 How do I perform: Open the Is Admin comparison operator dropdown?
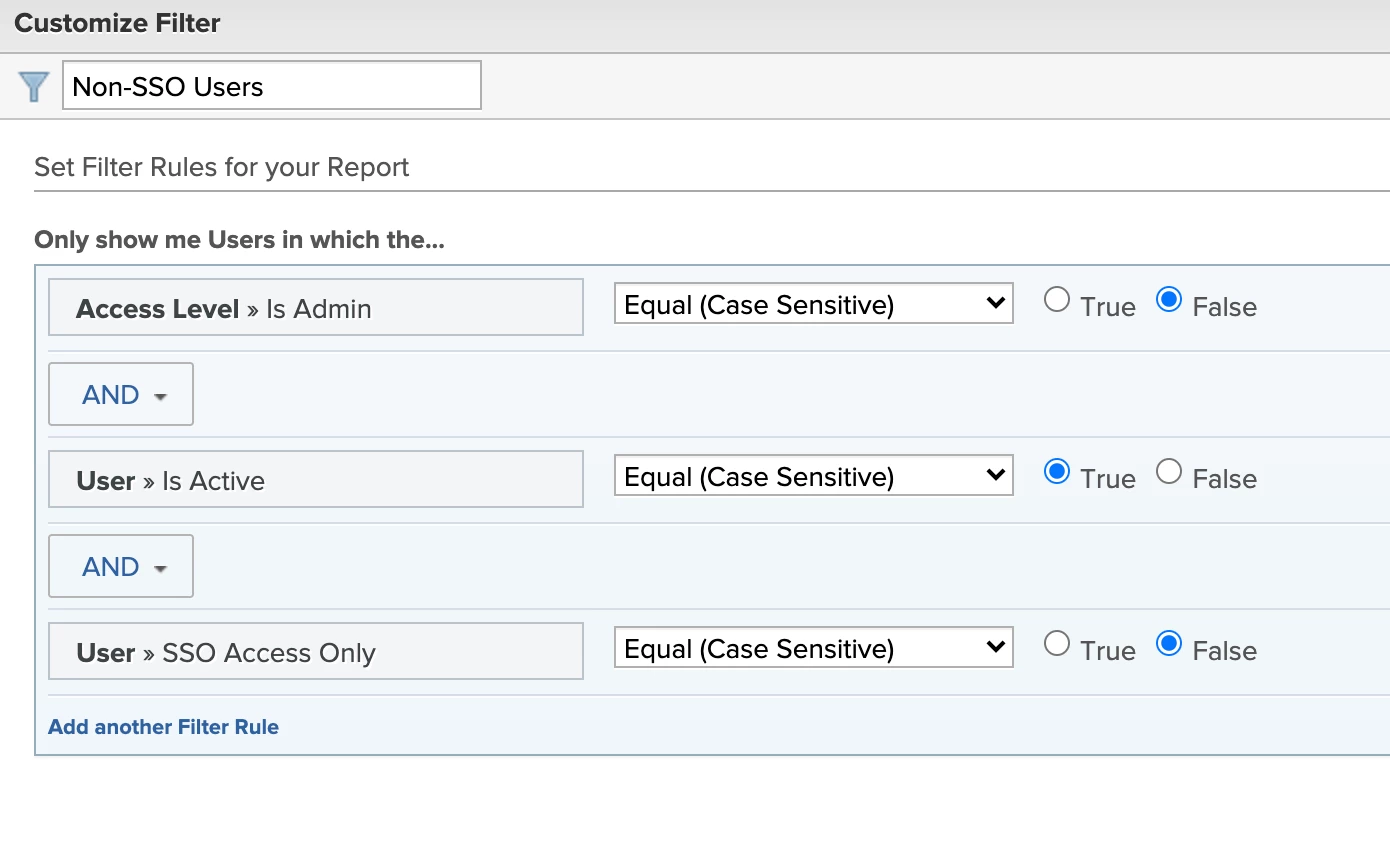click(x=814, y=304)
